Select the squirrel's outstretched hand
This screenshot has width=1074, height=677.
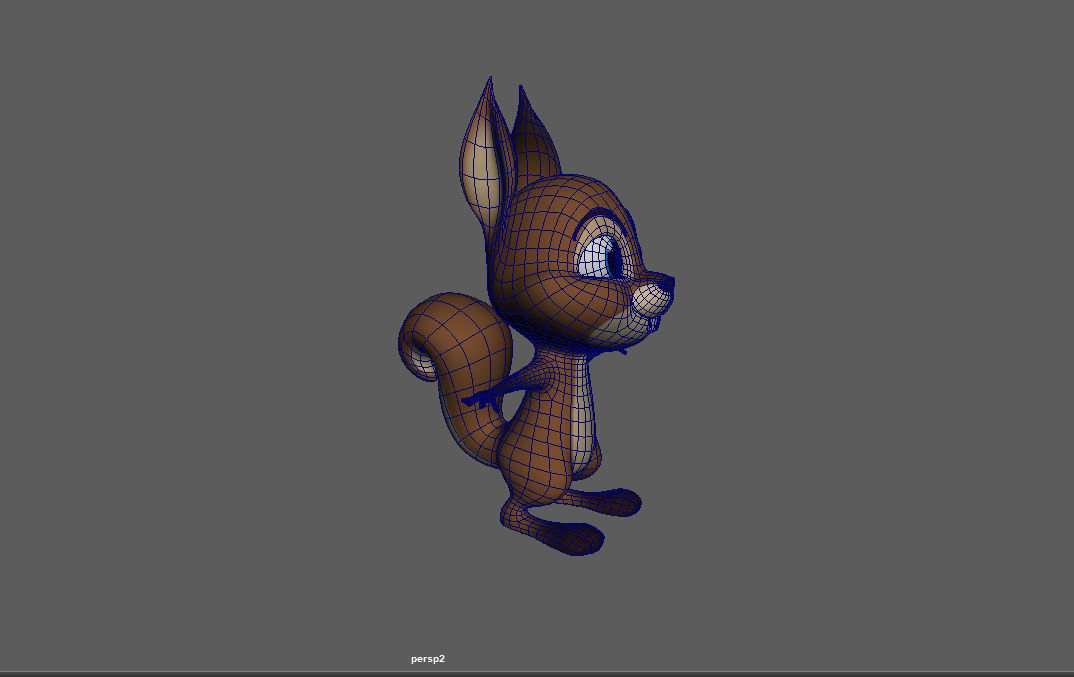[x=482, y=400]
